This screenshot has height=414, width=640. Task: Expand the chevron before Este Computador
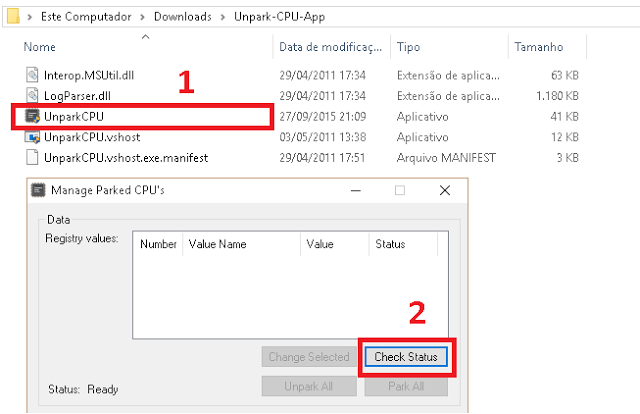[x=29, y=17]
